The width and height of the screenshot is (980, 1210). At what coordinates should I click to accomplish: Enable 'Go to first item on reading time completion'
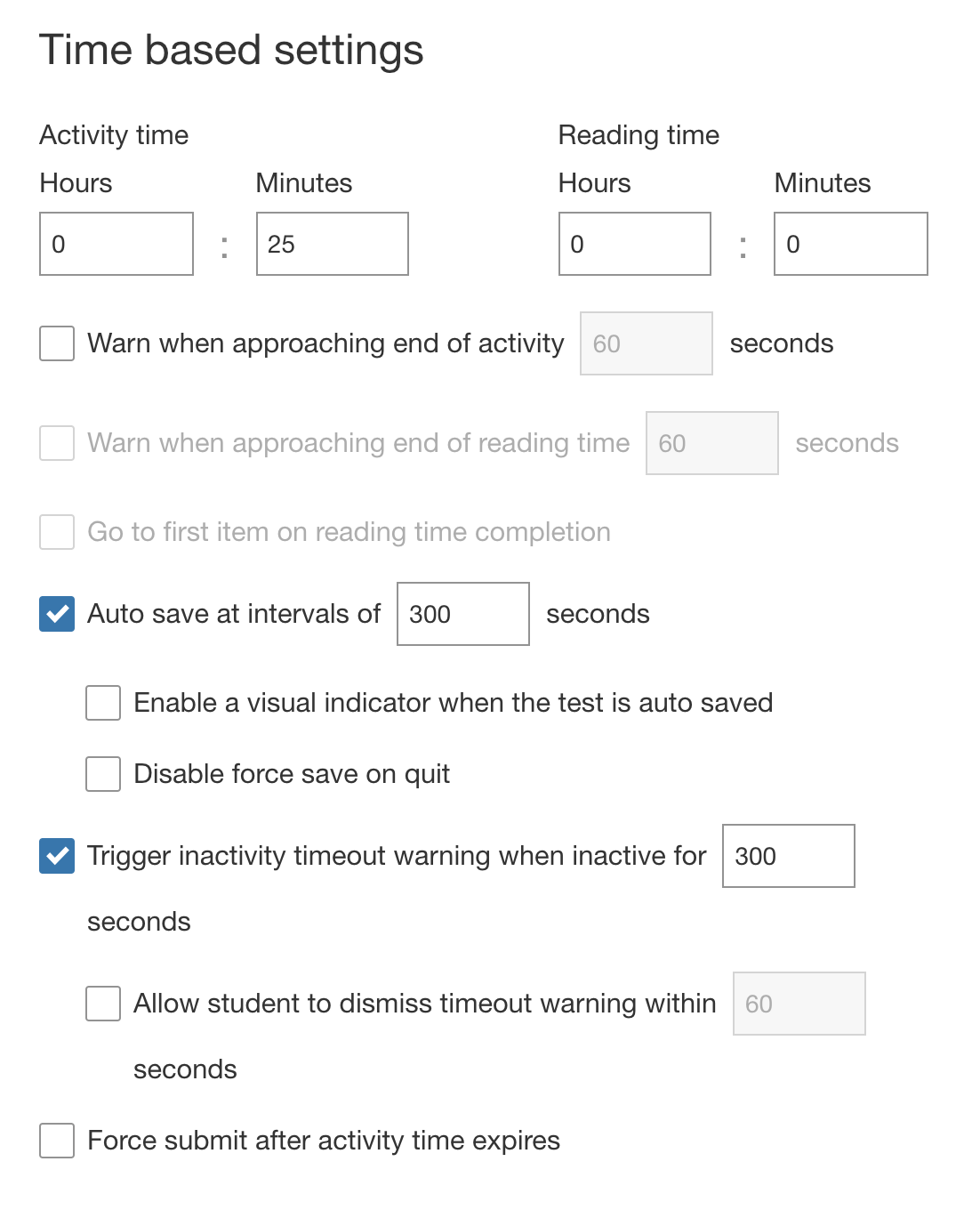pos(56,533)
